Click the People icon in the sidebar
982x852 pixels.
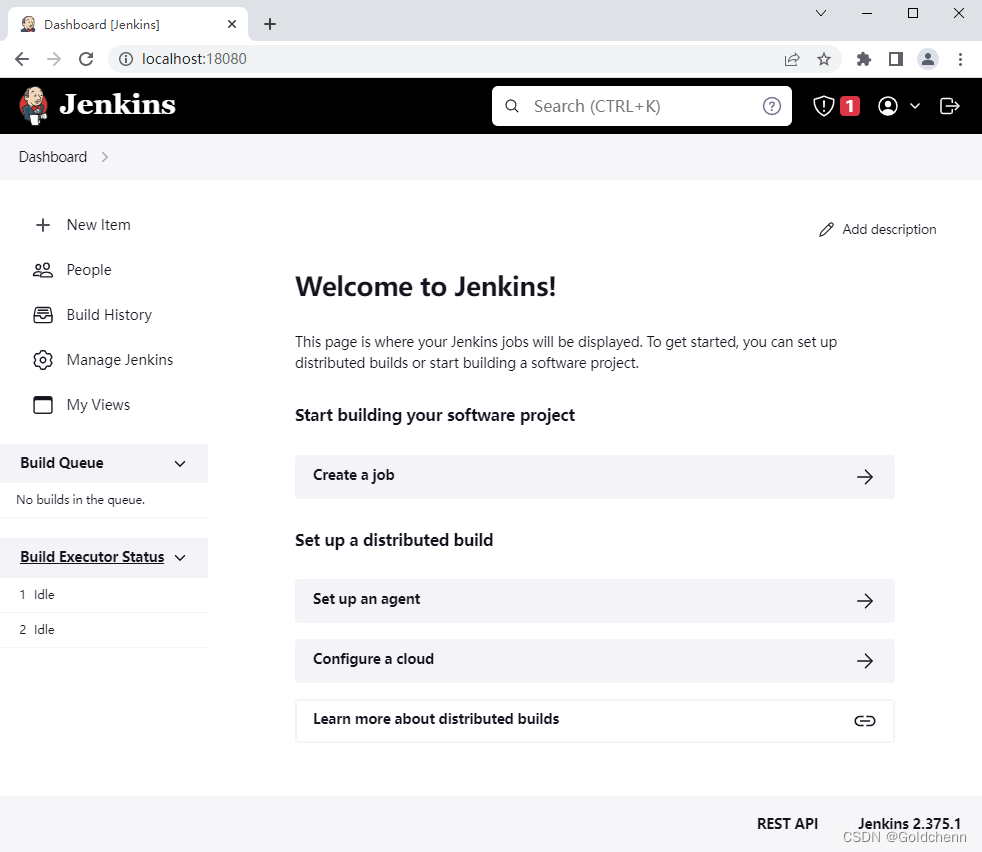[42, 269]
